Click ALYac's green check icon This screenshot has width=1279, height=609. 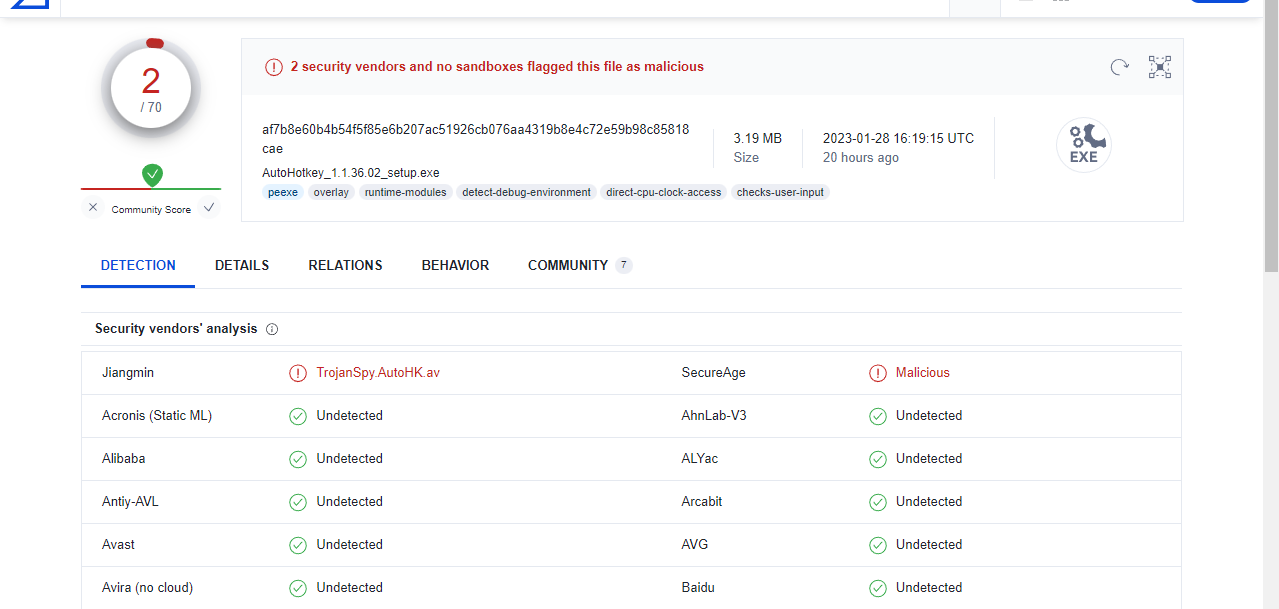coord(878,459)
